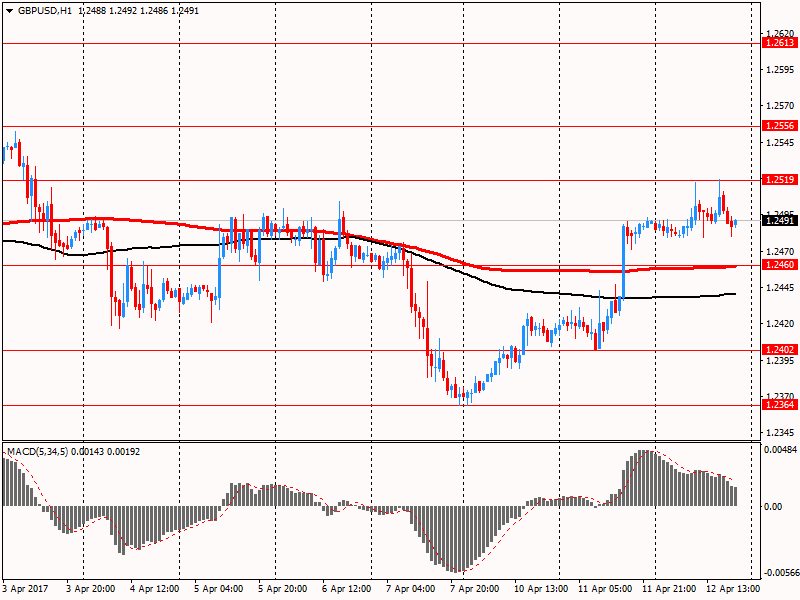This screenshot has width=800, height=600.
Task: Click the 1.2364 red price level tag
Action: coord(779,405)
